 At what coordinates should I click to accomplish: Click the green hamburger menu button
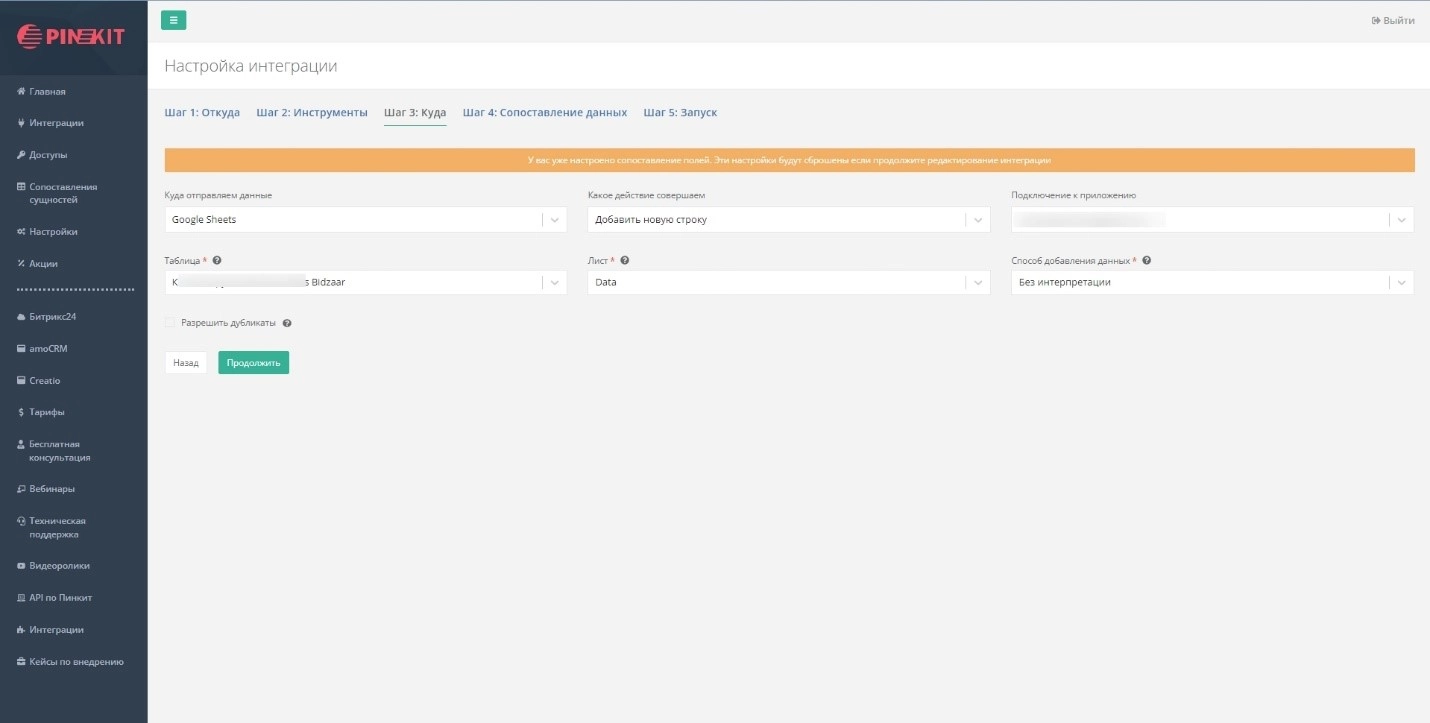click(x=173, y=20)
